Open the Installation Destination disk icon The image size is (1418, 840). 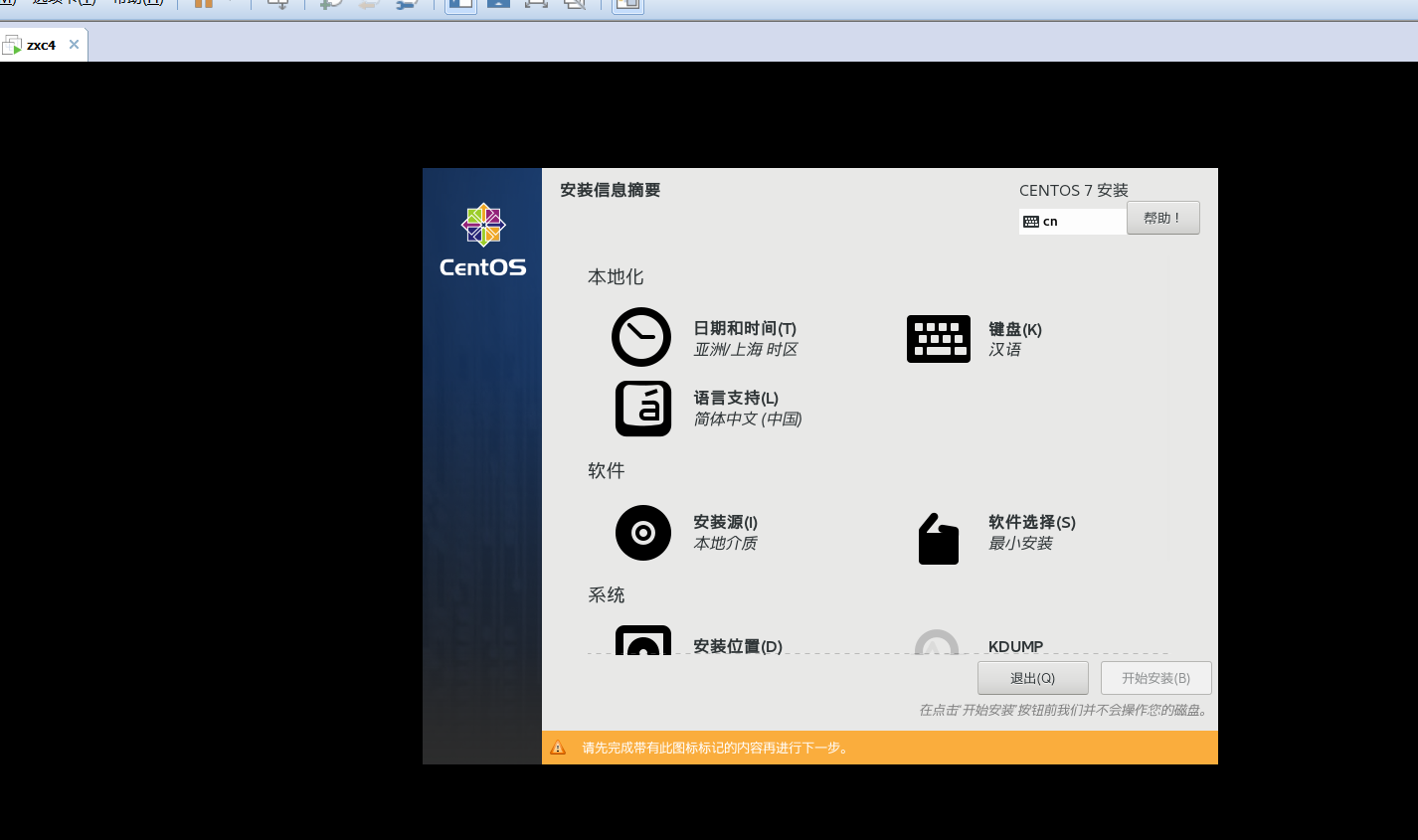(x=643, y=639)
